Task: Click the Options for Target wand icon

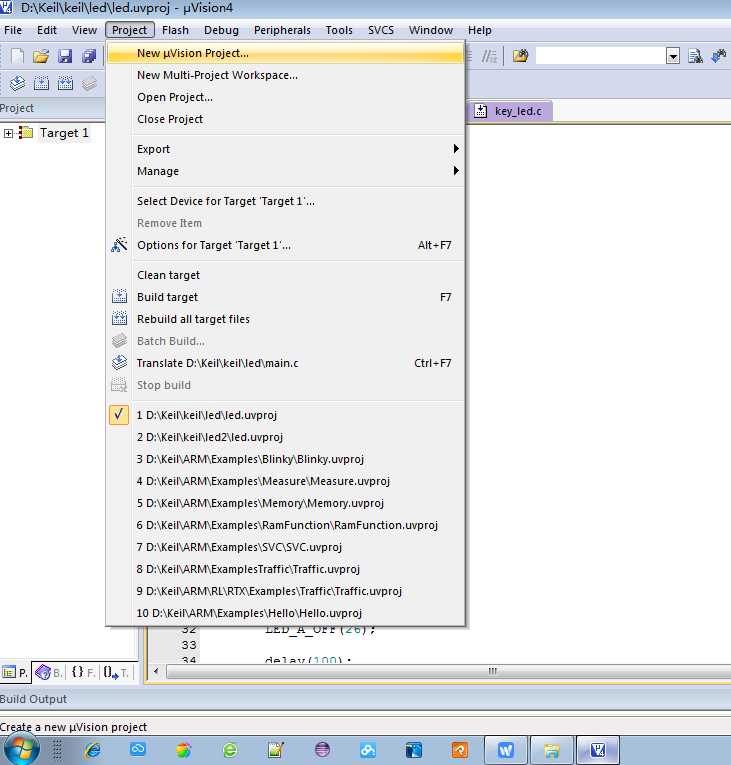Action: point(119,245)
